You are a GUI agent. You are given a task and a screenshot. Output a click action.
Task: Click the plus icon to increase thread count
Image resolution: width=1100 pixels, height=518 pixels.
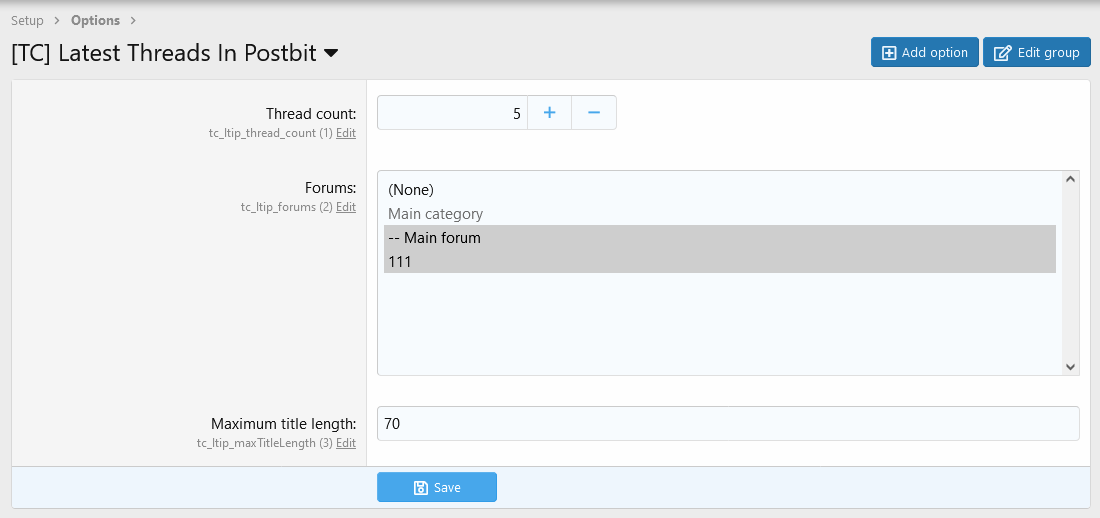[549, 113]
